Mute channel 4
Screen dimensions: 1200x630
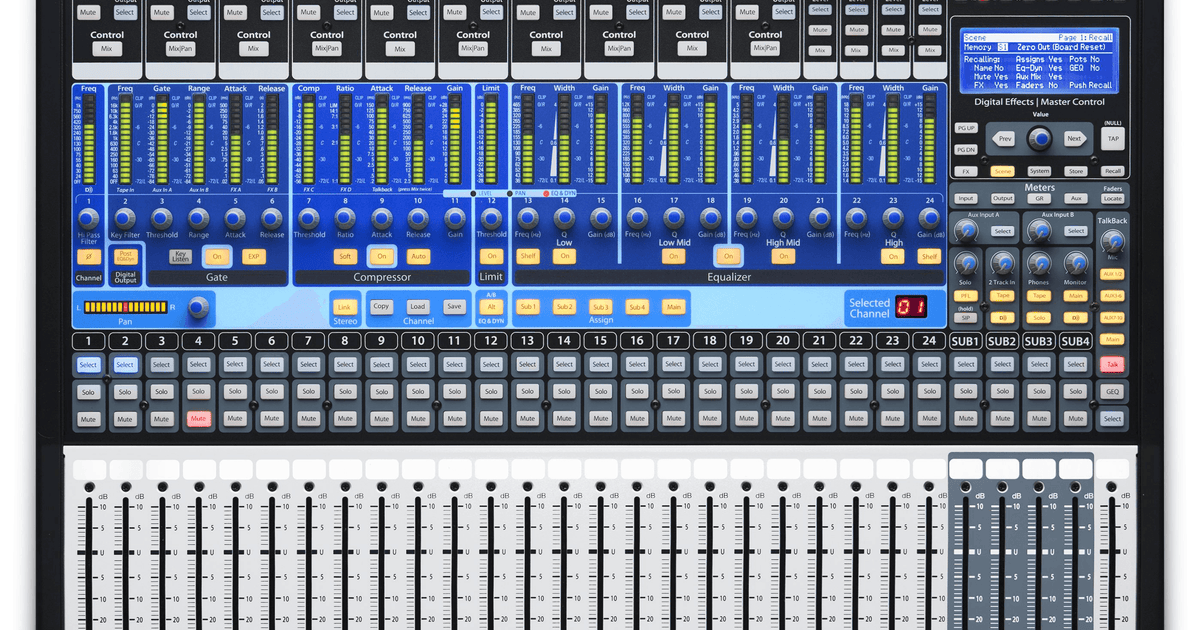(198, 419)
